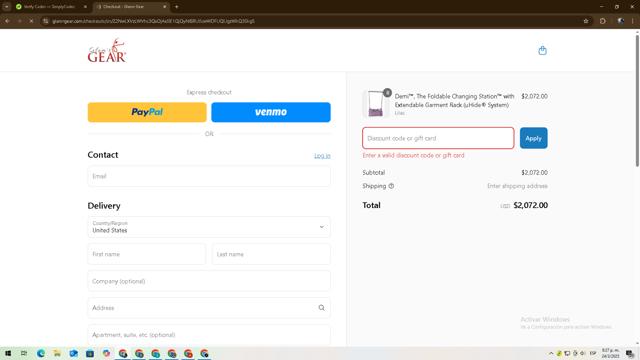Screen dimensions: 640x360
Task: Launch Microsoft Edge from the taskbar
Action: point(41,353)
